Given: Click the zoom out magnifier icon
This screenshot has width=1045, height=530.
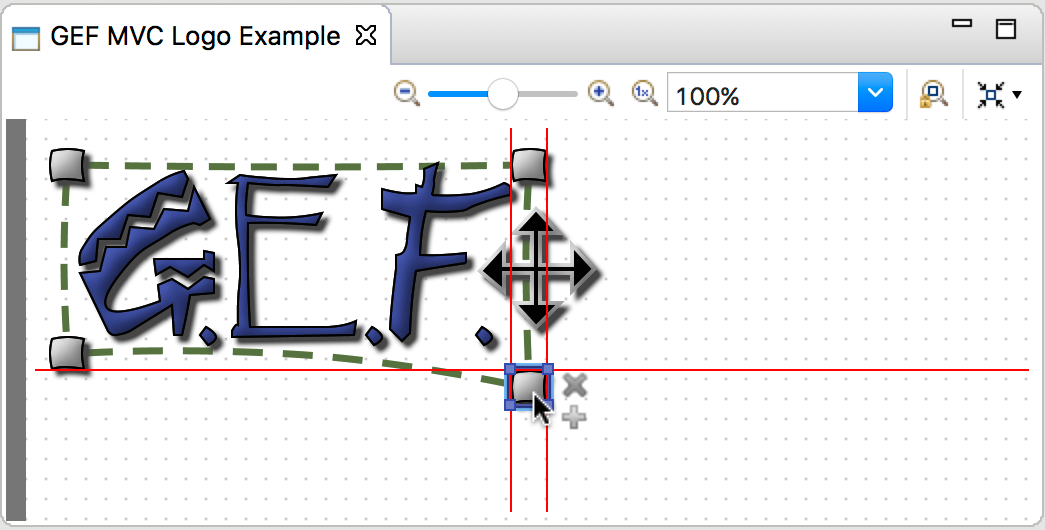Looking at the screenshot, I should 407,93.
